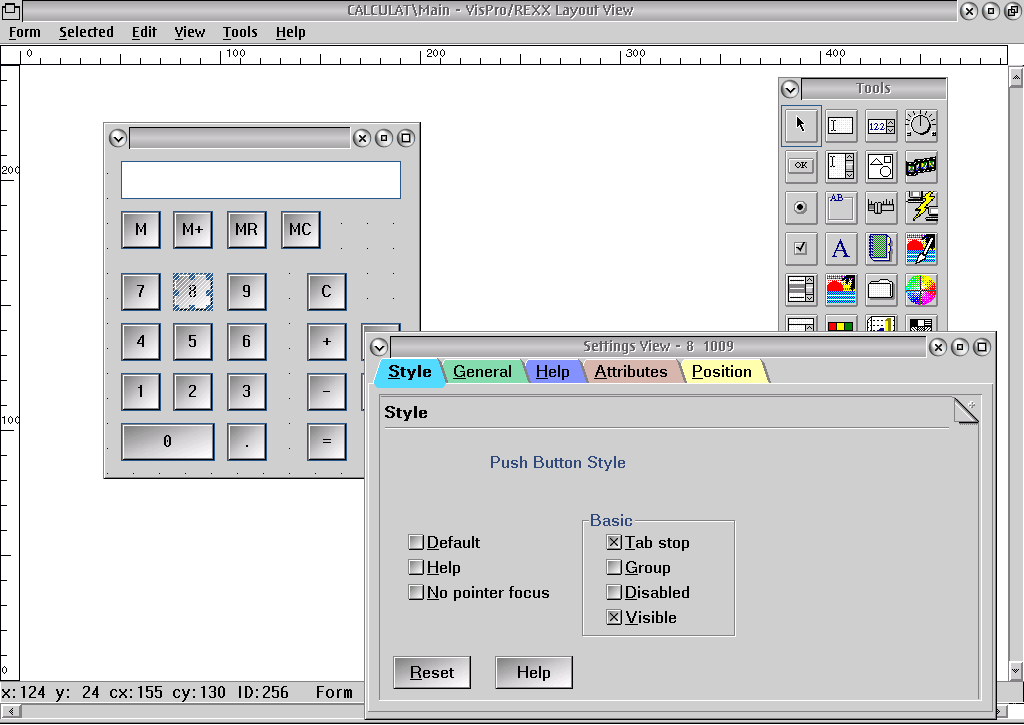The image size is (1024, 725).
Task: Select the yellow folder container tool
Action: pyautogui.click(x=881, y=289)
